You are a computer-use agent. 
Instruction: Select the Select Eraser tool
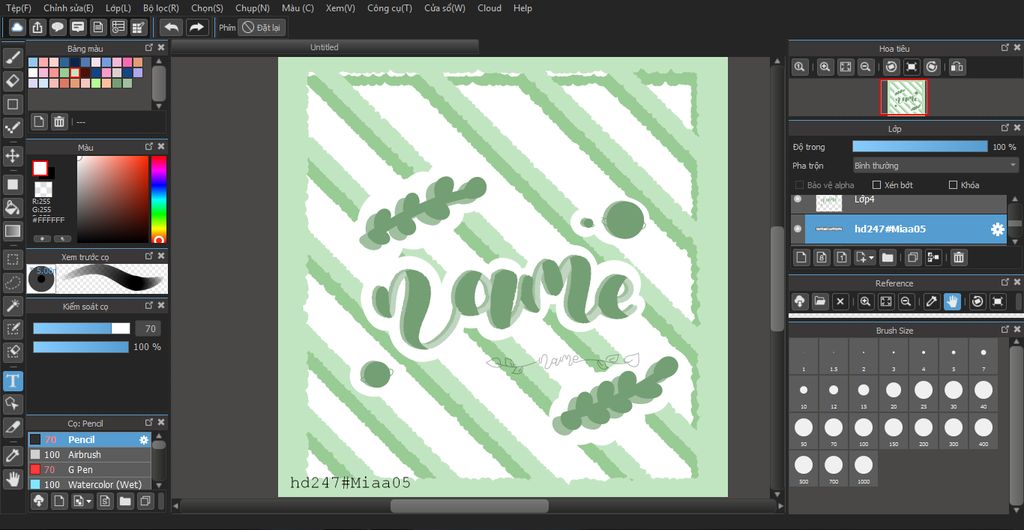click(12, 352)
